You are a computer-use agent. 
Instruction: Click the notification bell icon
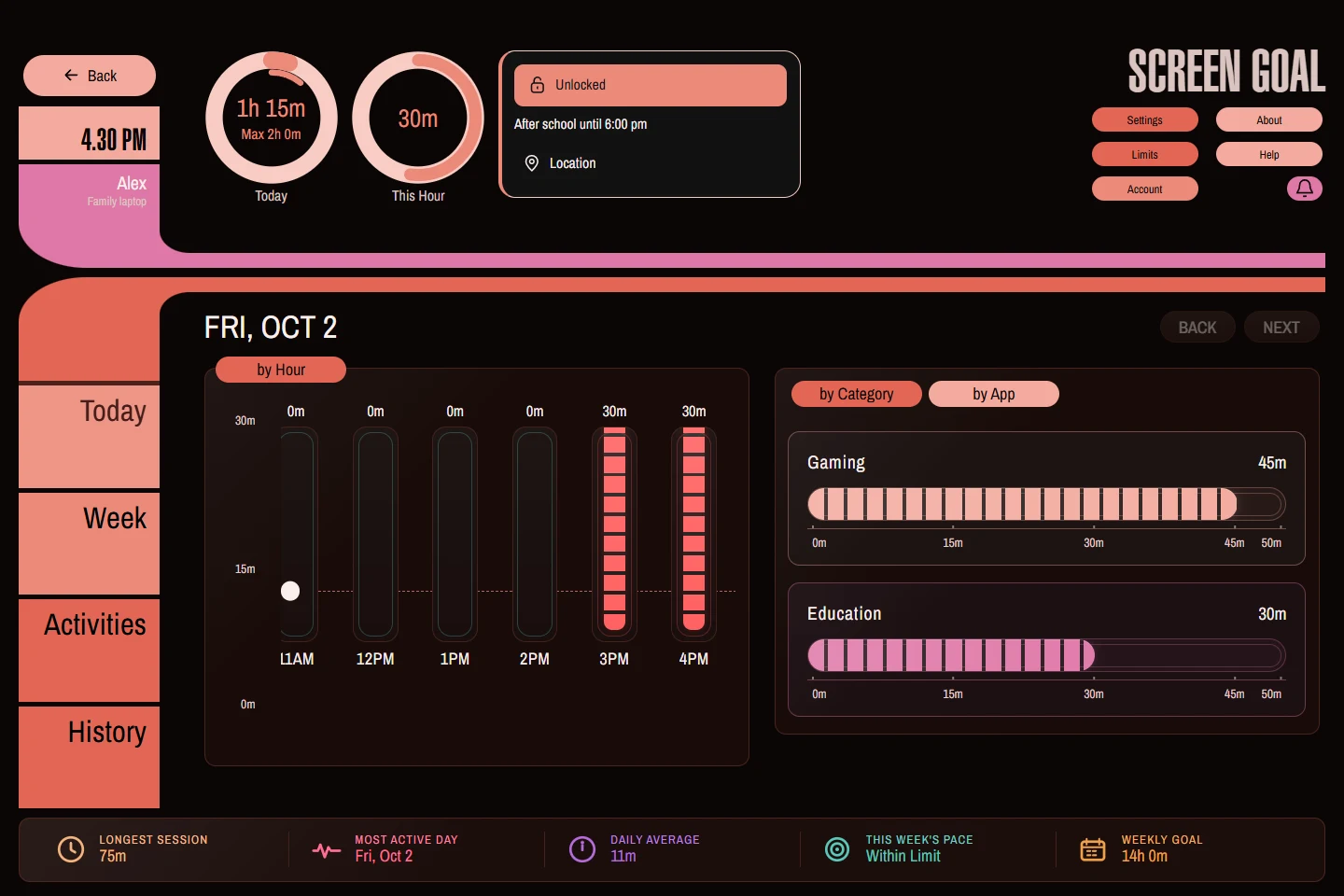(x=1305, y=189)
